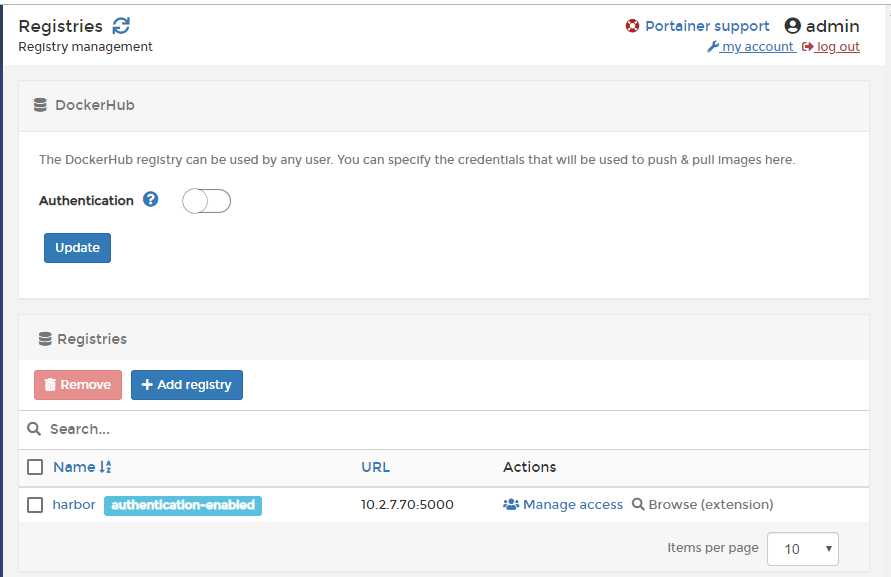
Task: Tick the select-all checkbox in table header
Action: point(35,467)
